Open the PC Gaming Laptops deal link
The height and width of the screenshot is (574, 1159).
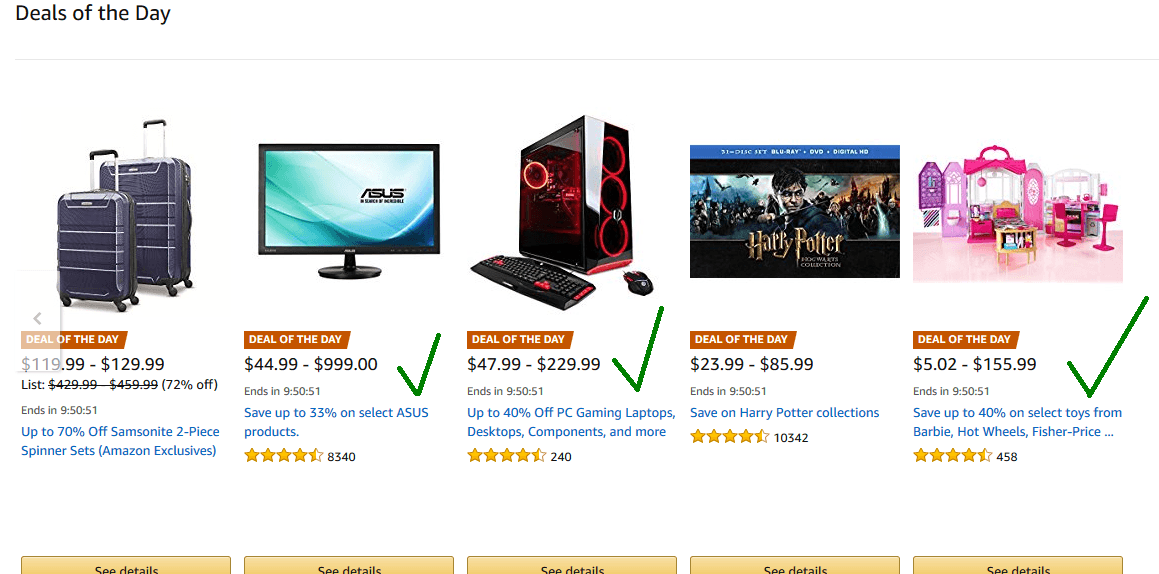point(571,422)
